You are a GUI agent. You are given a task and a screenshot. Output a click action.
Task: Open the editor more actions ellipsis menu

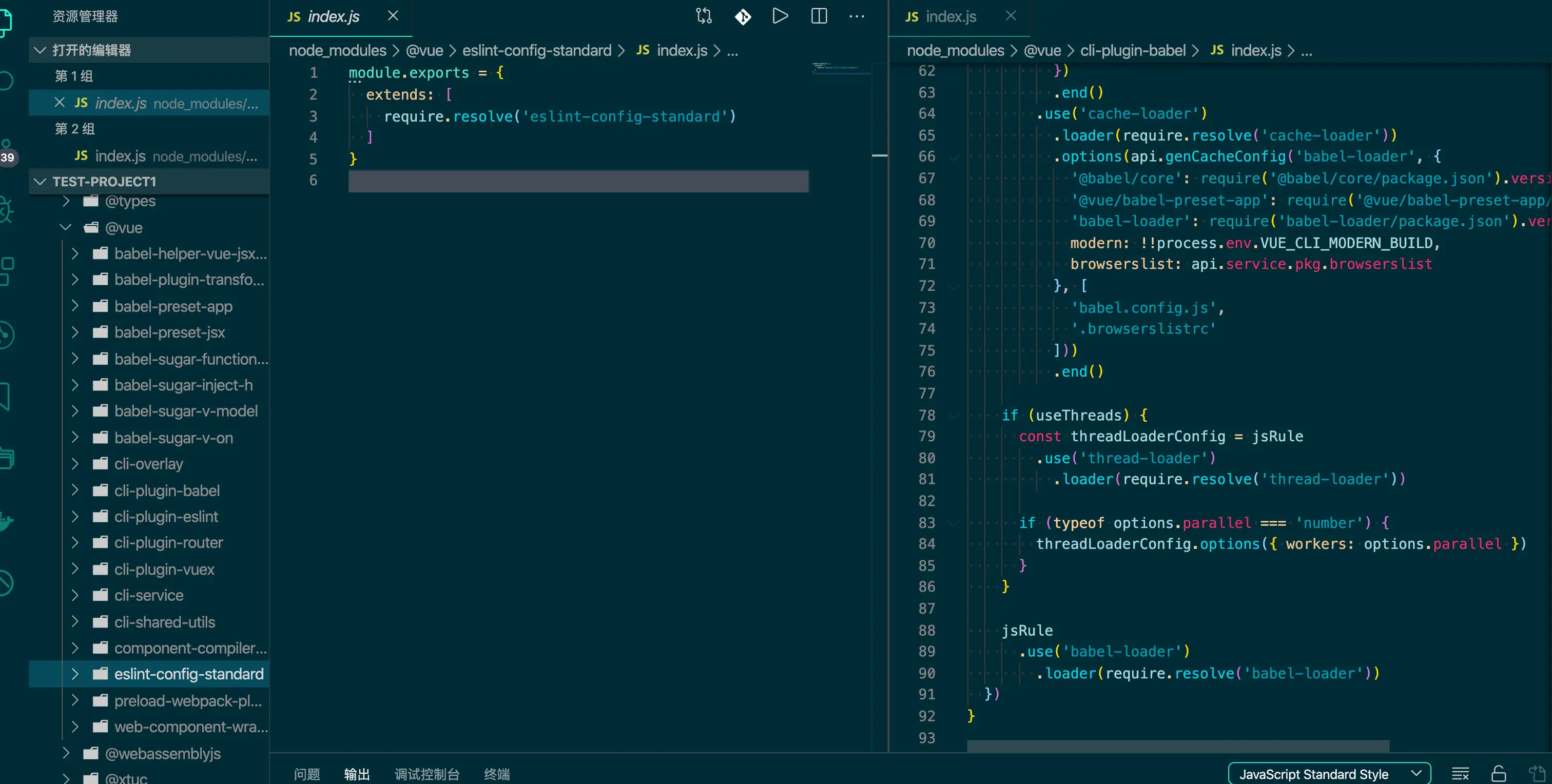tap(857, 16)
